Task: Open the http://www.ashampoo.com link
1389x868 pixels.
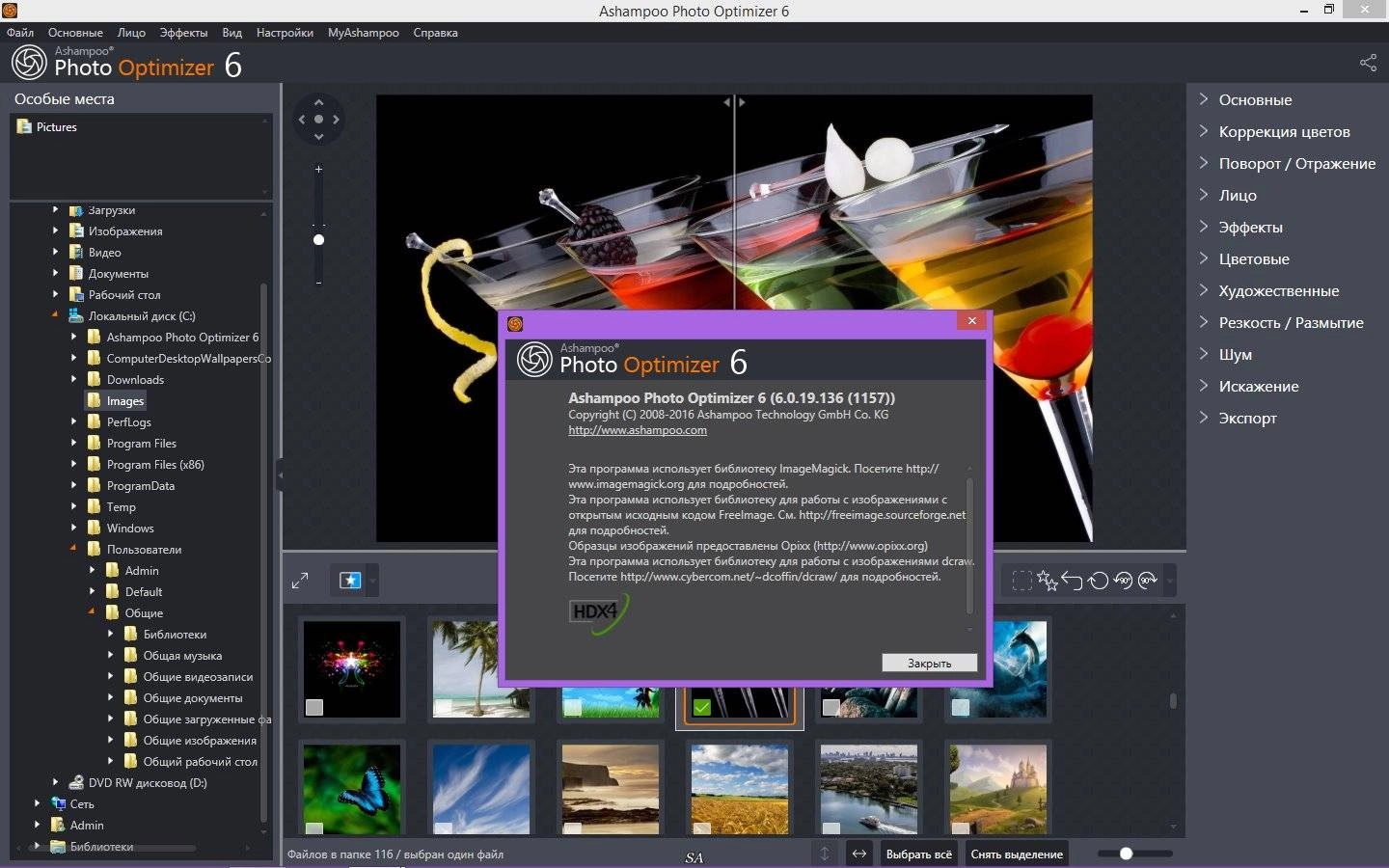Action: pyautogui.click(x=638, y=430)
